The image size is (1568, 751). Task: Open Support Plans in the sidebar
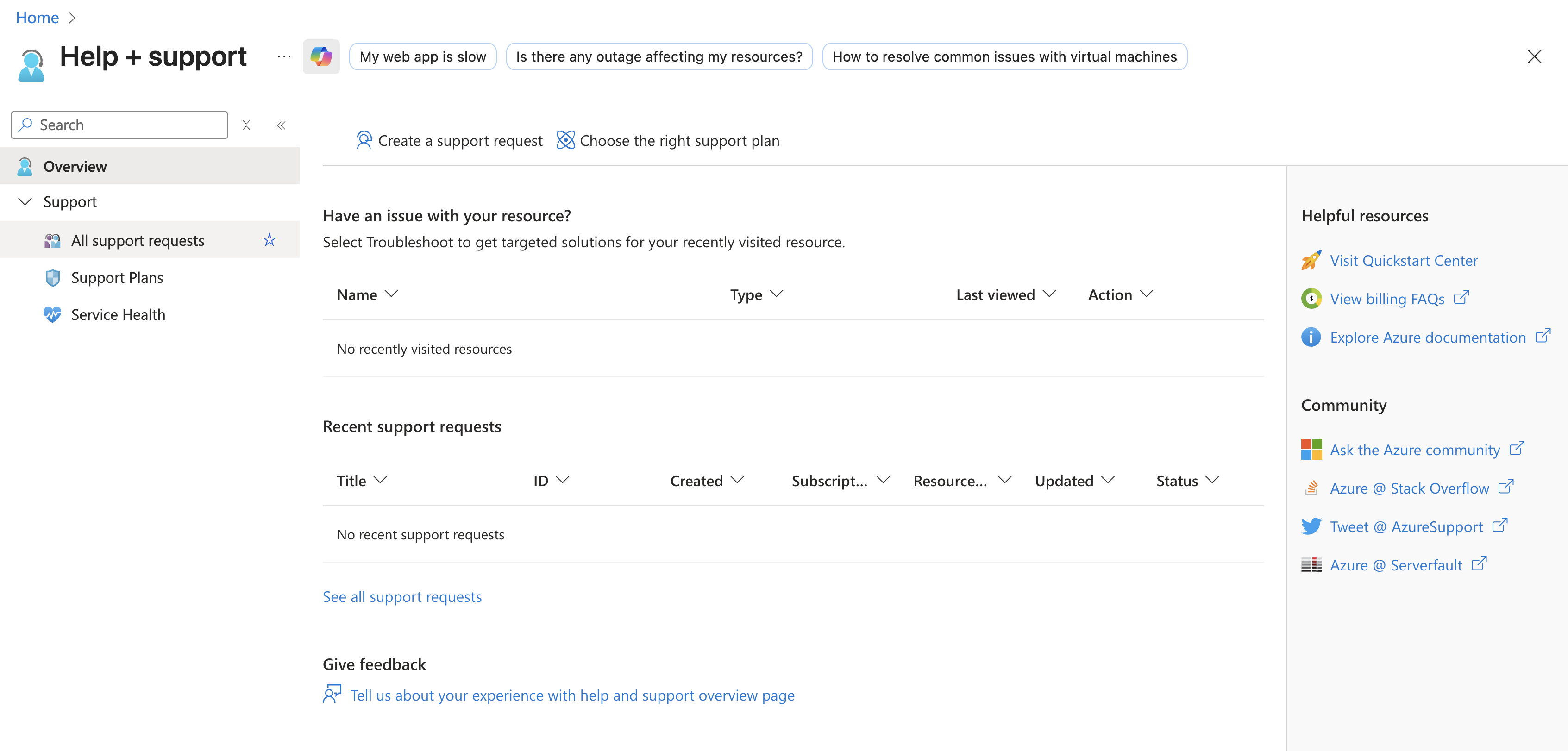[x=117, y=277]
